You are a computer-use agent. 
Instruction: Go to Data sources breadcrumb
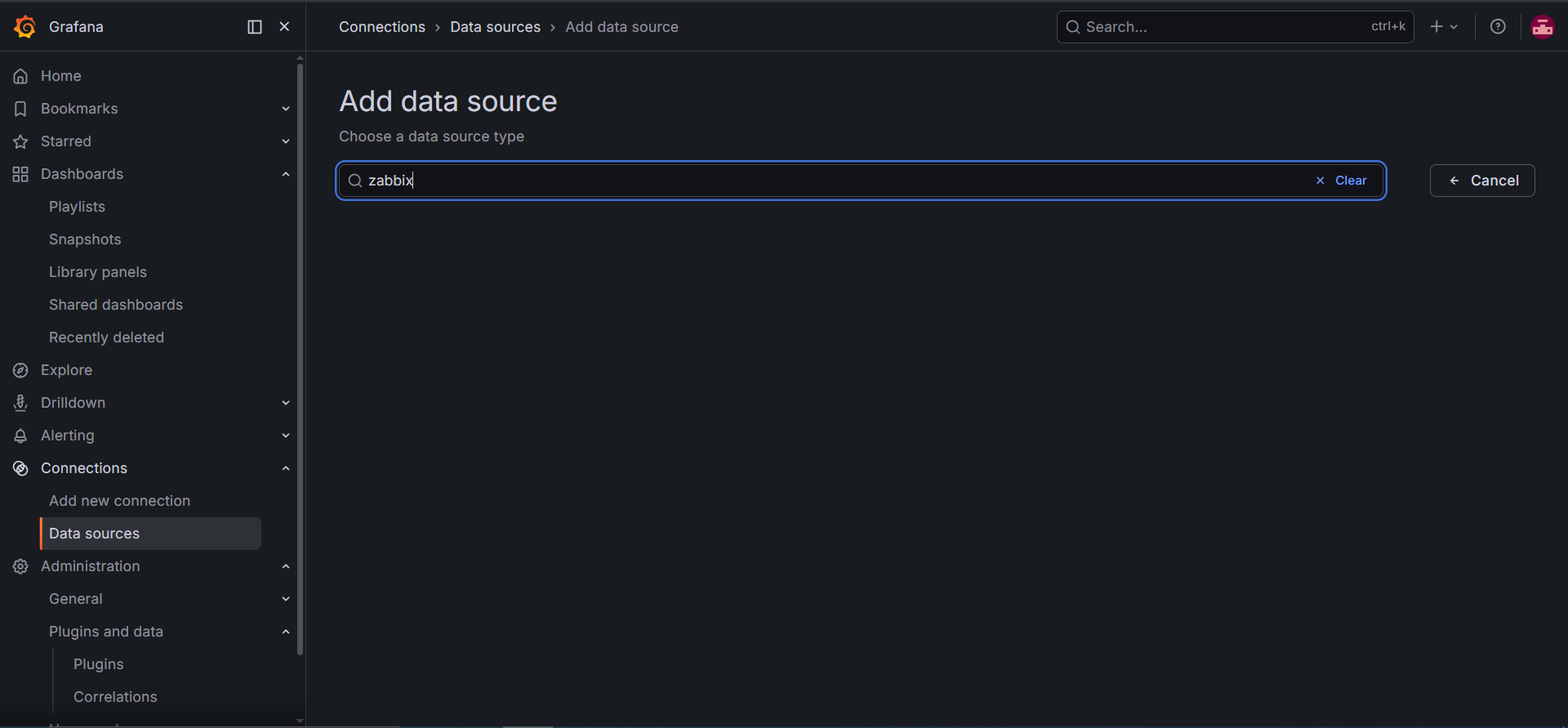(x=495, y=27)
